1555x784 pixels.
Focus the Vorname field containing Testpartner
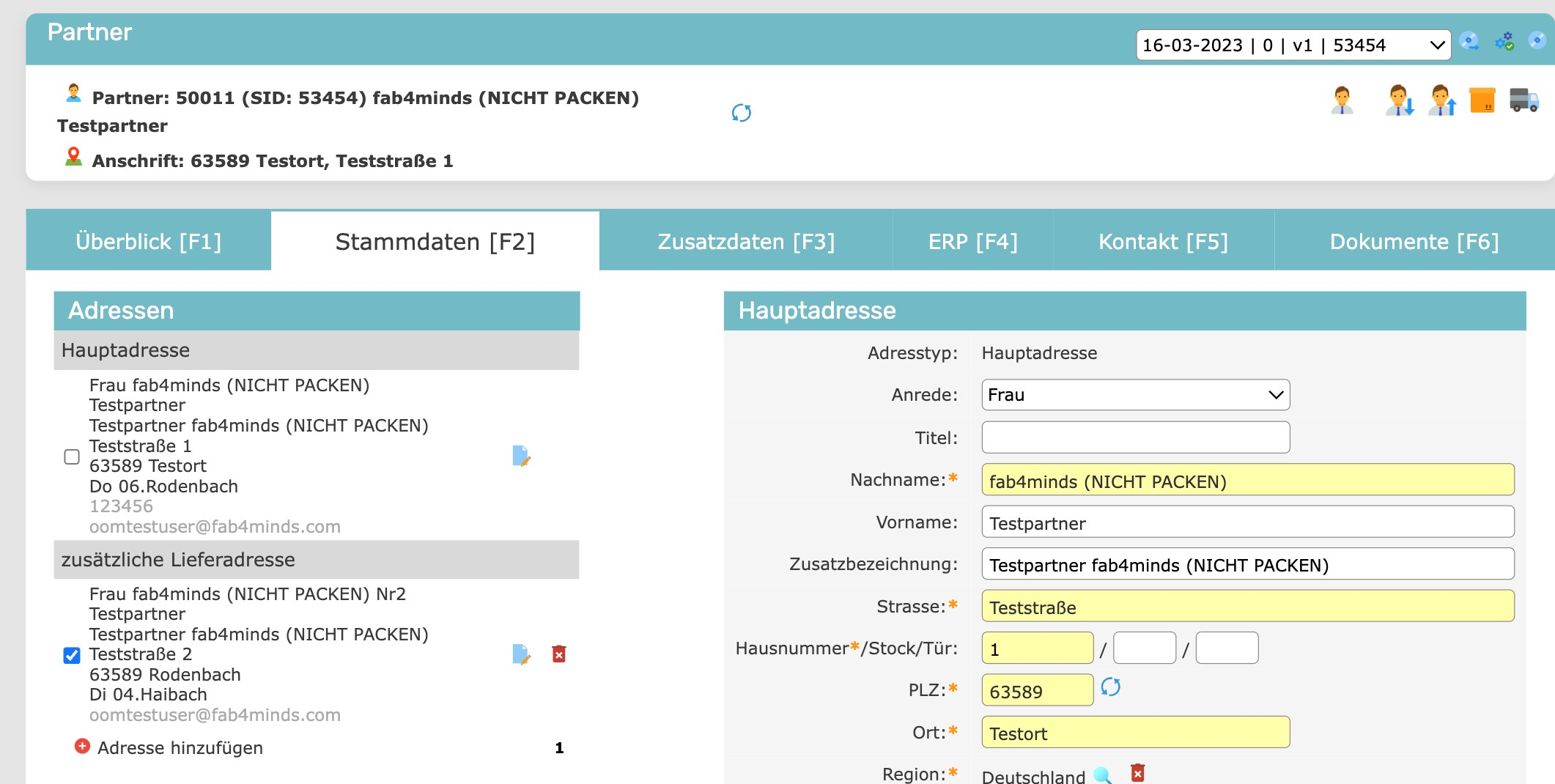[1247, 522]
